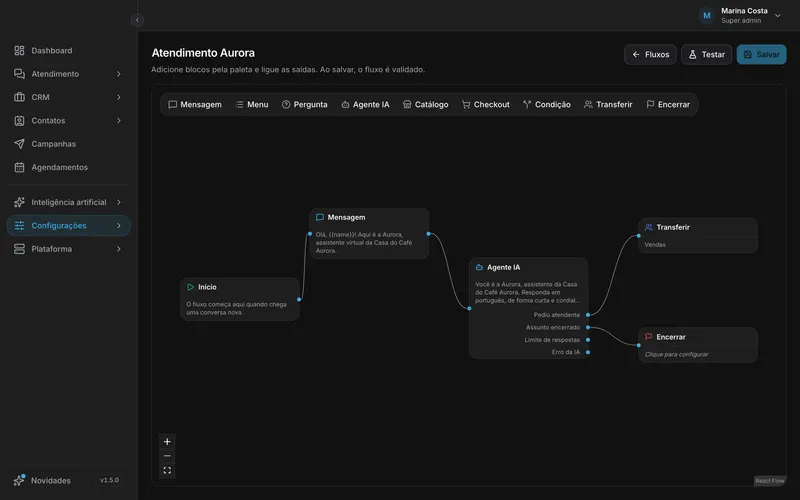The image size is (800, 500).
Task: Select the Início node text
Action: (236, 308)
